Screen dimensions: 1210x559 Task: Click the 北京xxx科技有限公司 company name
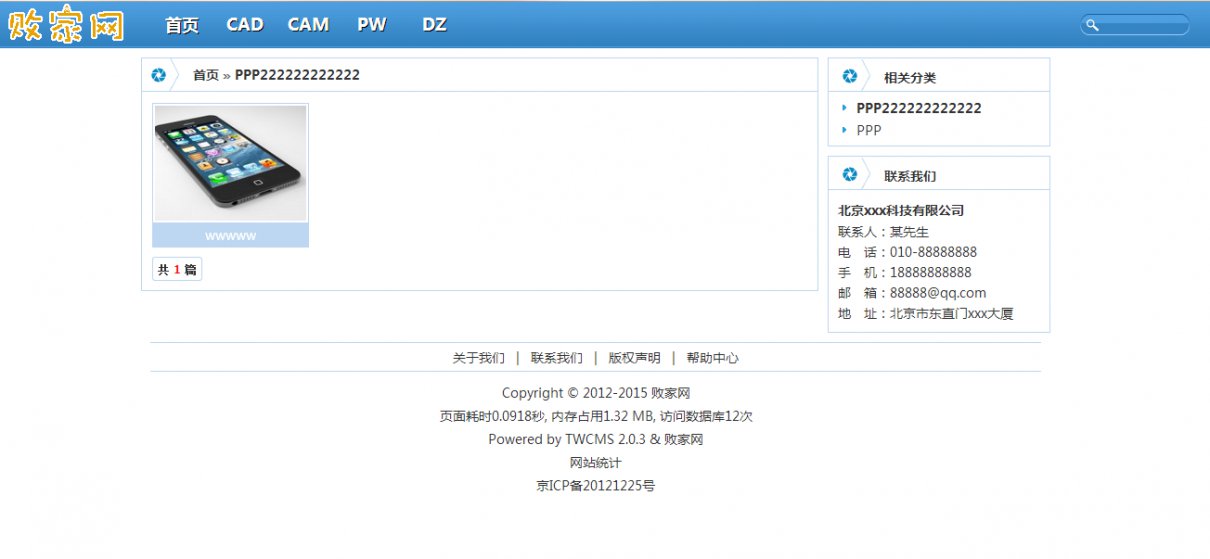click(901, 211)
